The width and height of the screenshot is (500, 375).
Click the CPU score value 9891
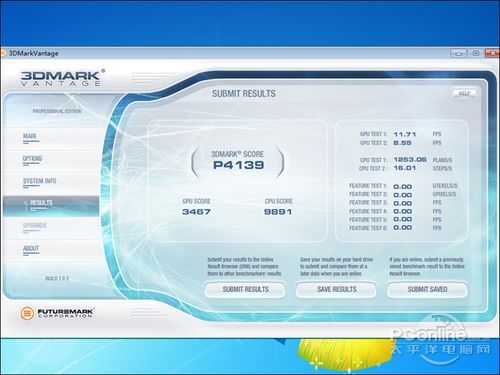(278, 212)
